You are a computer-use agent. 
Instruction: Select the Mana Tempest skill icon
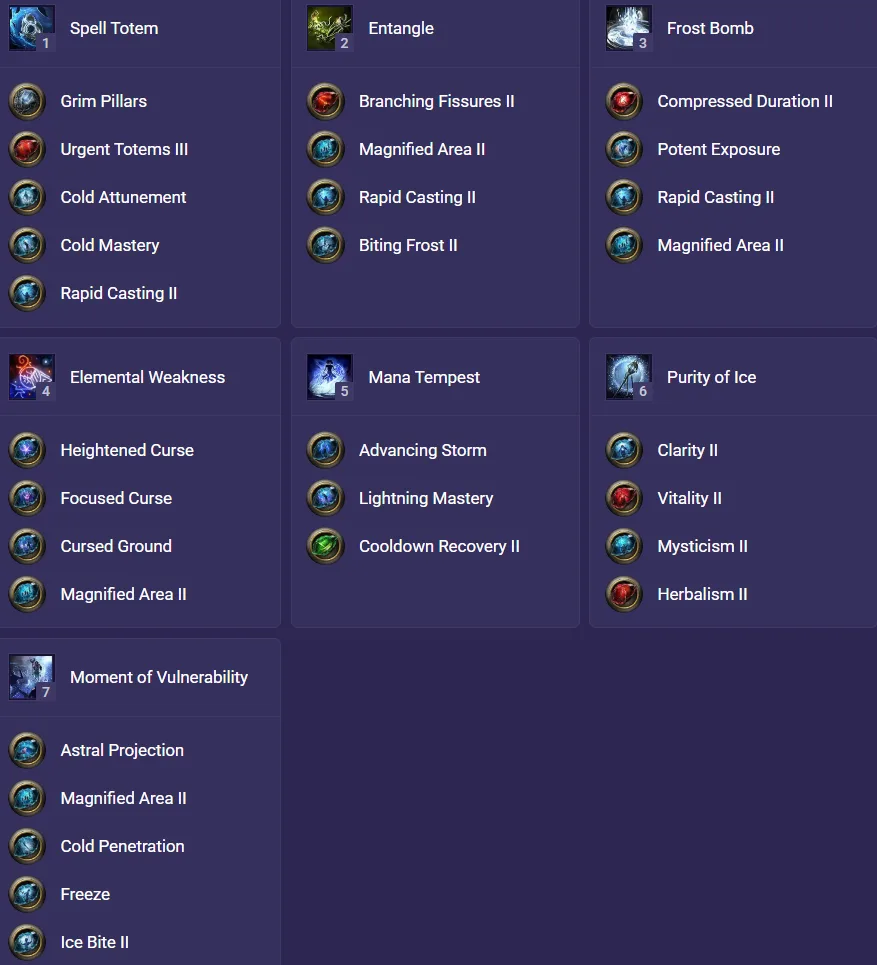coord(330,377)
